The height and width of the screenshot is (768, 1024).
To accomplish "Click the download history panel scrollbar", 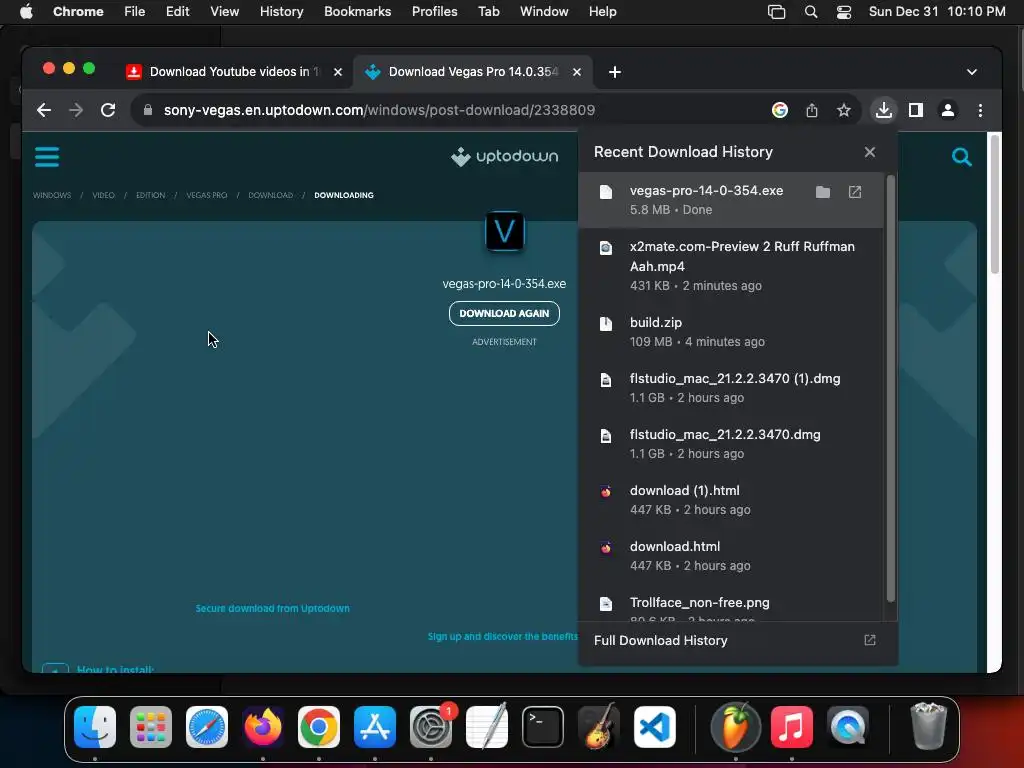I will (x=890, y=389).
